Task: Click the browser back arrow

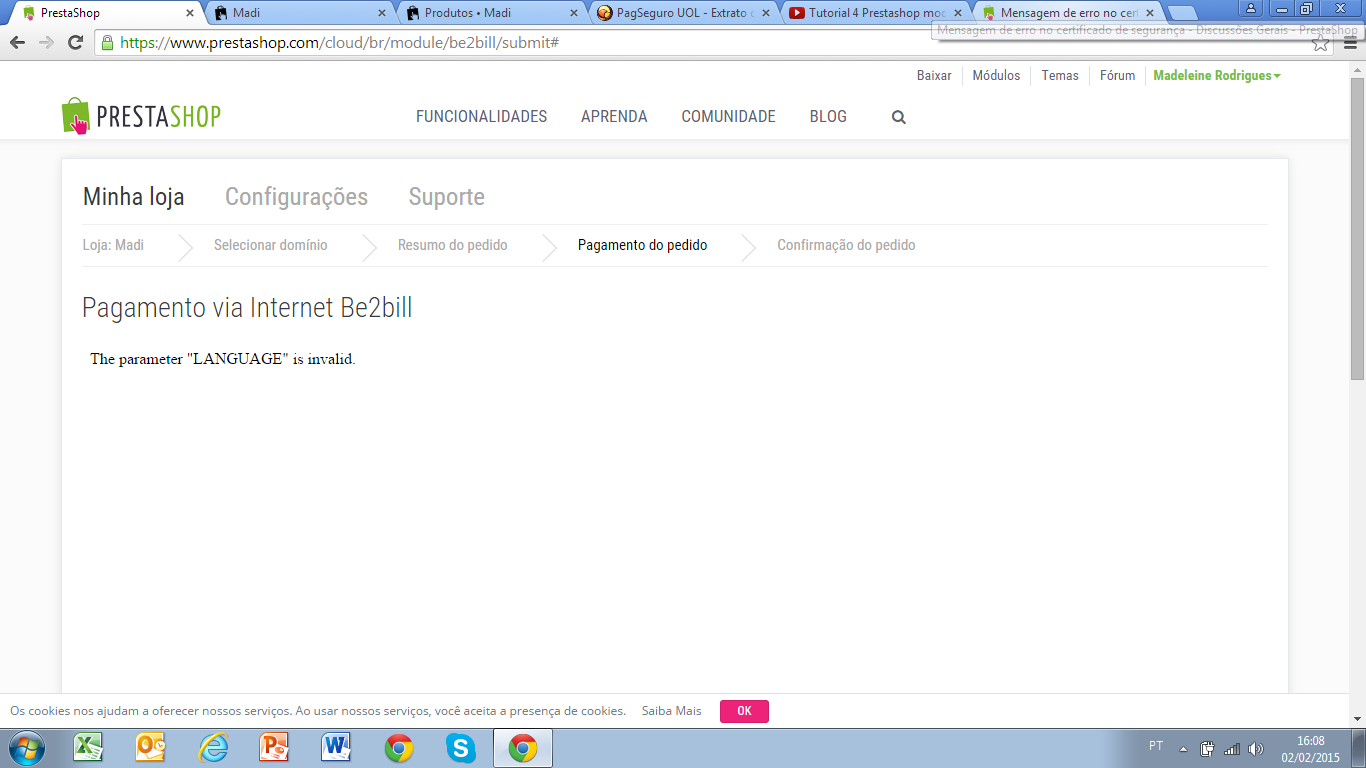Action: pos(17,43)
